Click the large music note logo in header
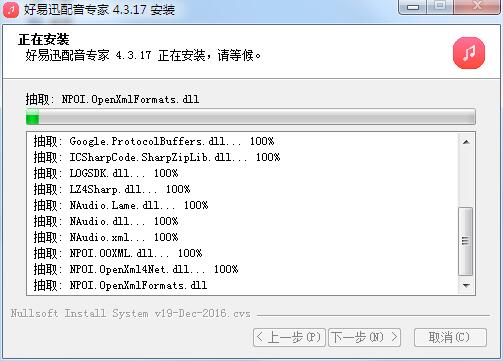 point(469,53)
